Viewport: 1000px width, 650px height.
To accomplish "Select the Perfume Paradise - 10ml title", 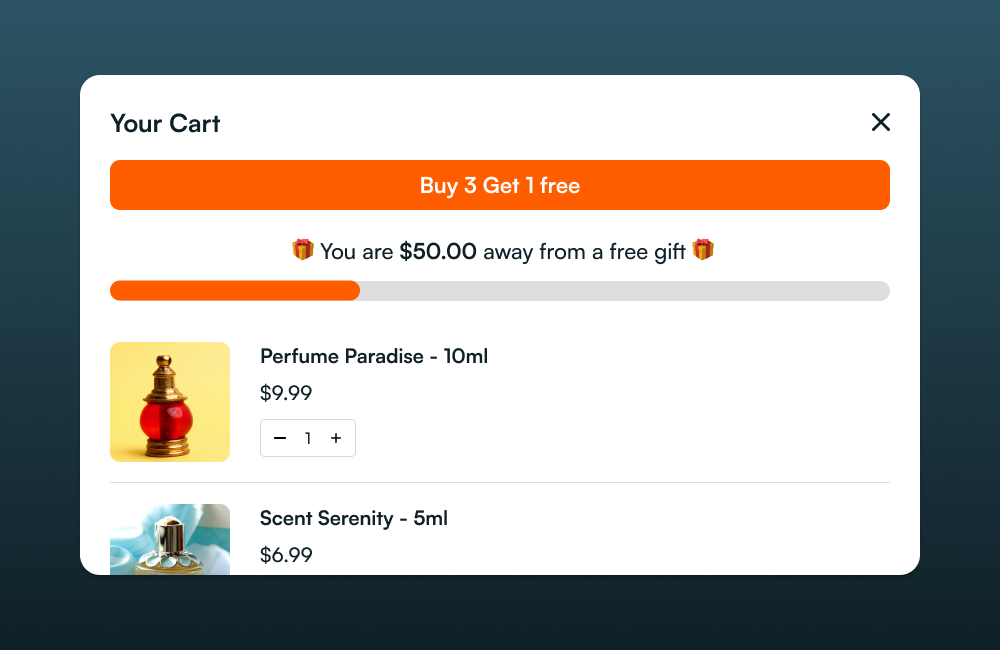I will coord(374,356).
